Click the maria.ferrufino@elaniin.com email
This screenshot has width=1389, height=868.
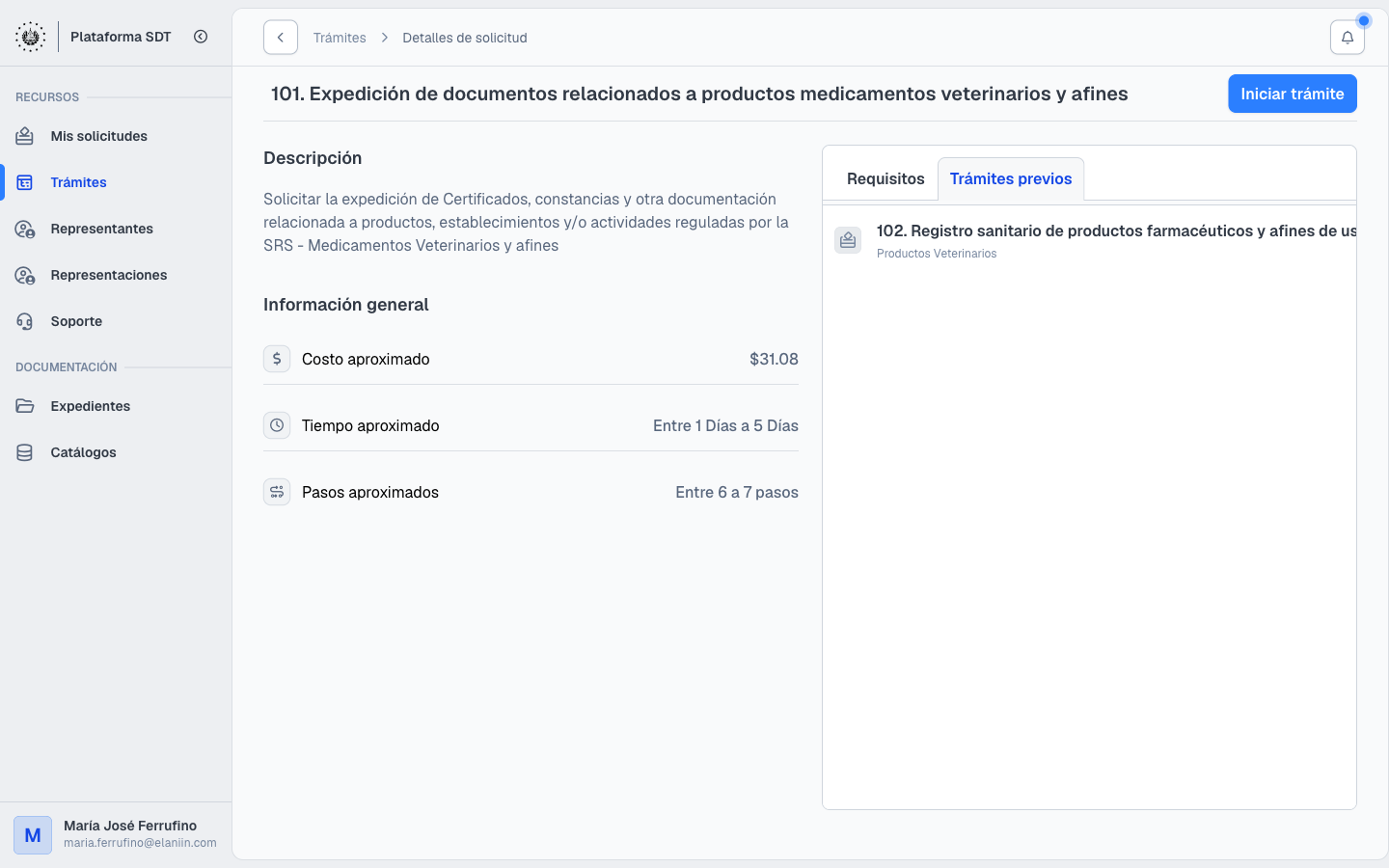point(140,843)
